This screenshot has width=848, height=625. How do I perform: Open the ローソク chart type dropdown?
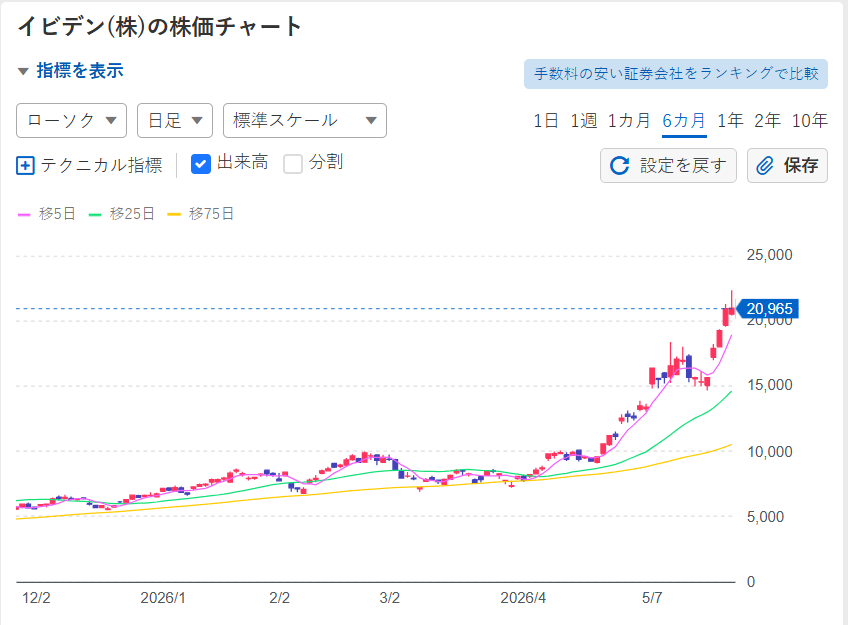(71, 121)
